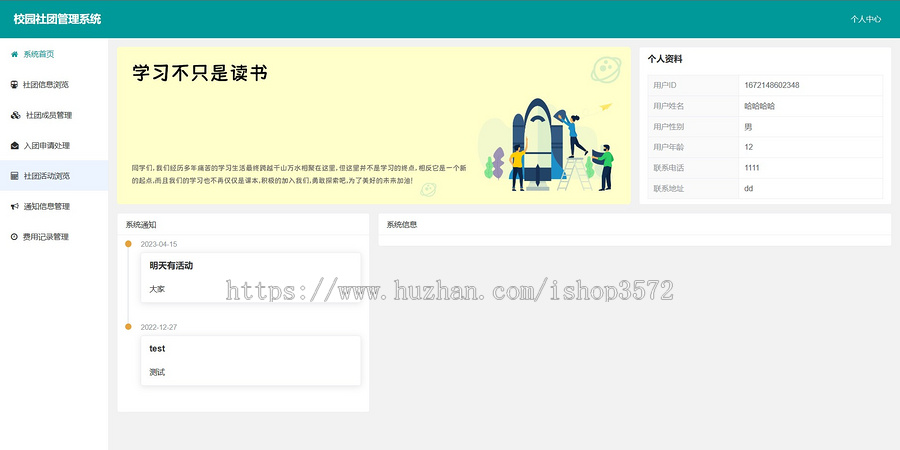Click the phone value 1111
This screenshot has height=450, width=900.
point(752,168)
